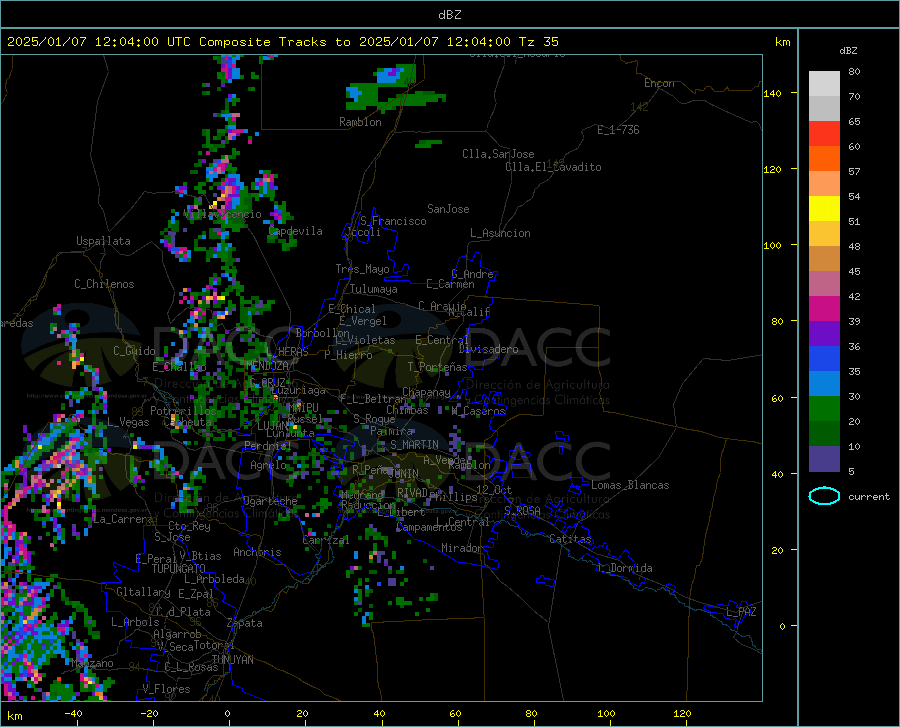Click the 60 mark on bottom axis
The image size is (900, 727).
pyautogui.click(x=455, y=713)
